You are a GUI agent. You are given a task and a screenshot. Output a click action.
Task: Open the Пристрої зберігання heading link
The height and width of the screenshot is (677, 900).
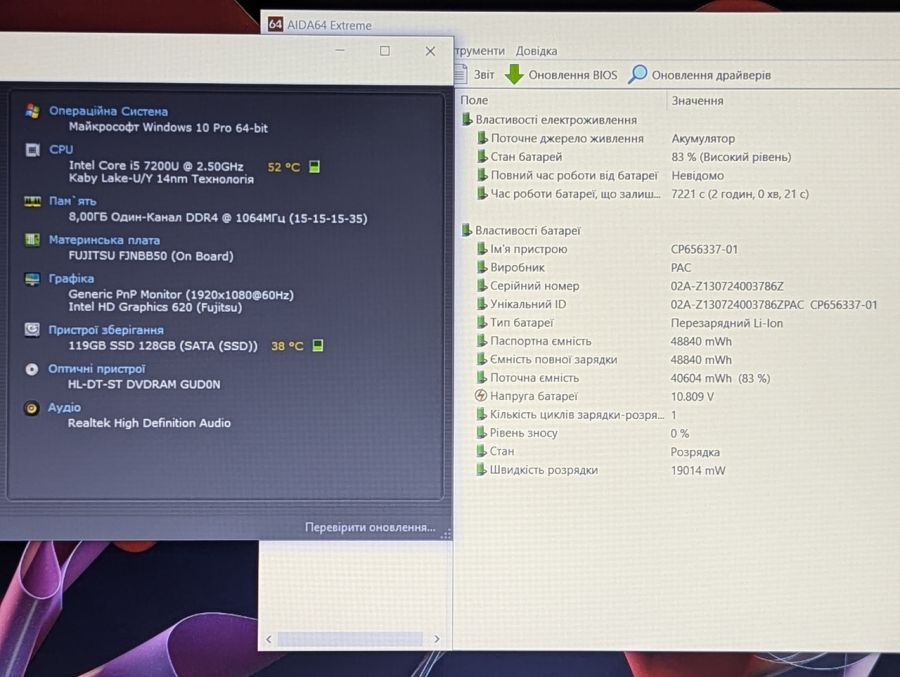pos(106,330)
